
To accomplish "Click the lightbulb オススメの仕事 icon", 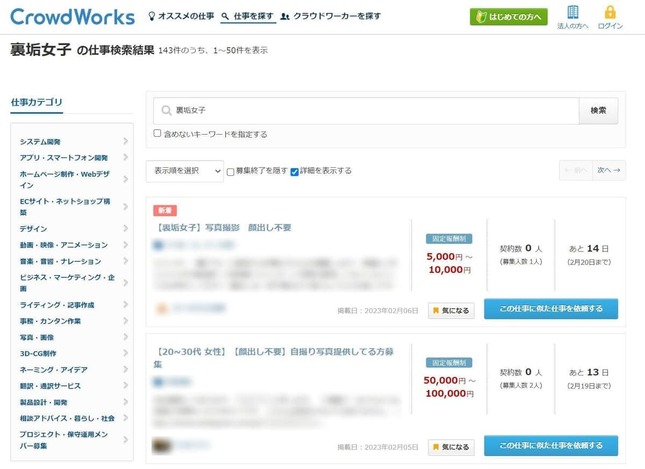I will [x=152, y=17].
